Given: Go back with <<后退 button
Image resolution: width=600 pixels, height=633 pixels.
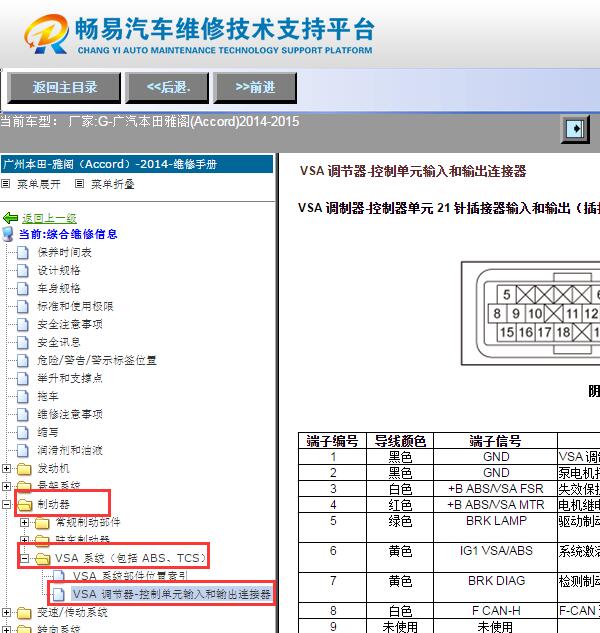Looking at the screenshot, I should pyautogui.click(x=167, y=88).
